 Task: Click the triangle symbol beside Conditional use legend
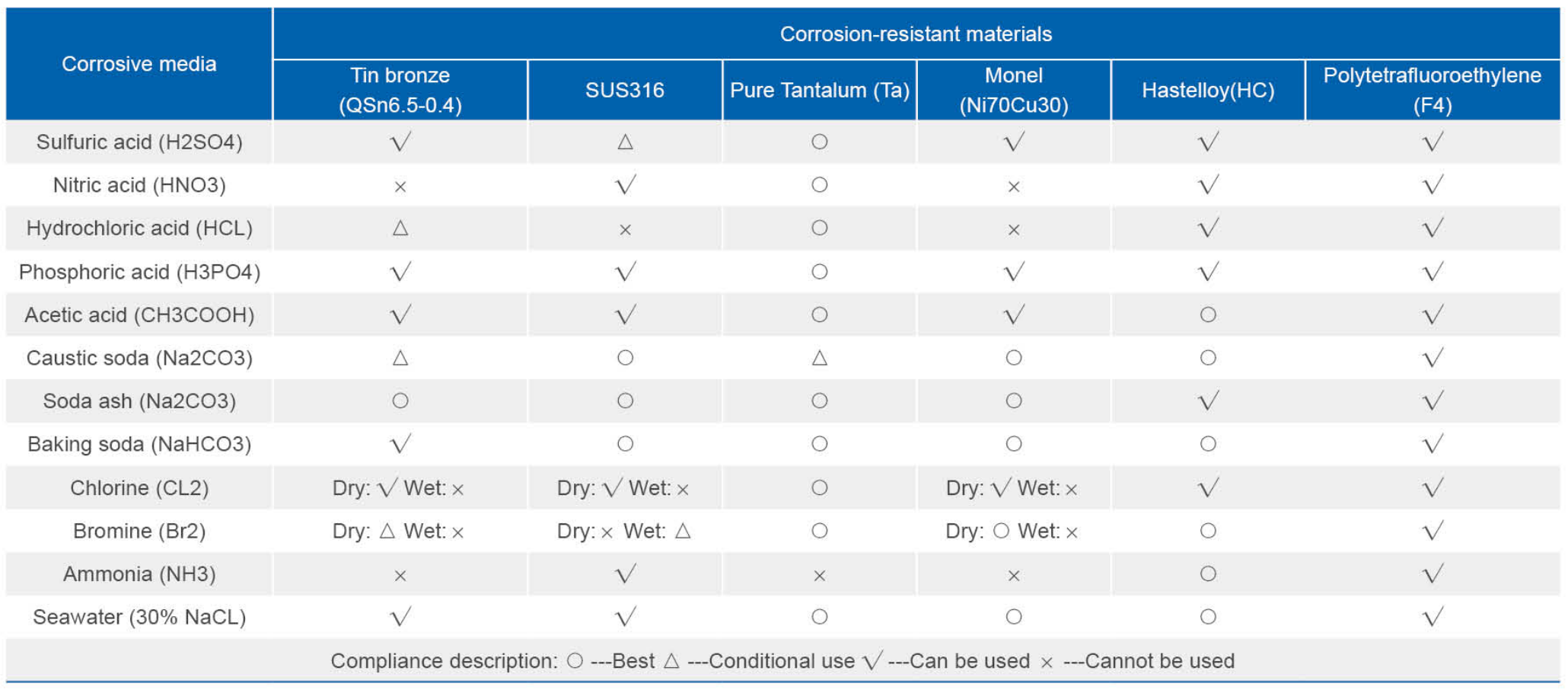click(671, 661)
